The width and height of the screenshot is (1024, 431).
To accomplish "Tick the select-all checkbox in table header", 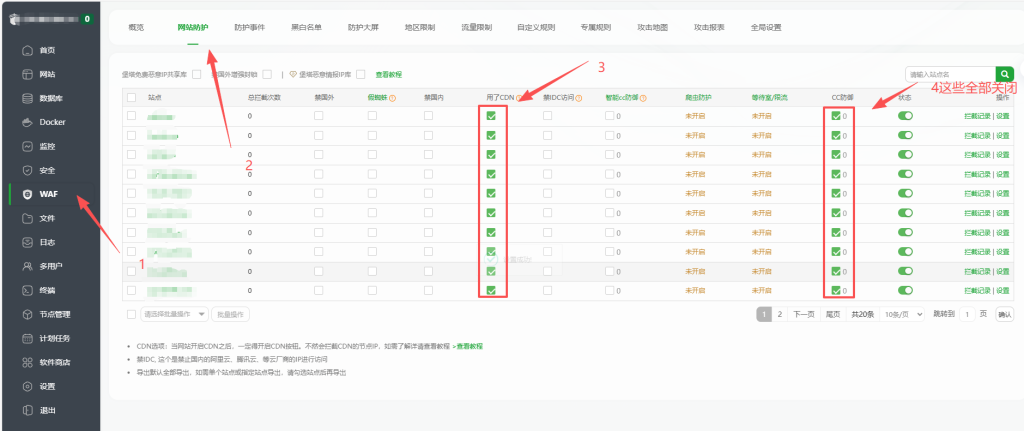I will pos(132,98).
